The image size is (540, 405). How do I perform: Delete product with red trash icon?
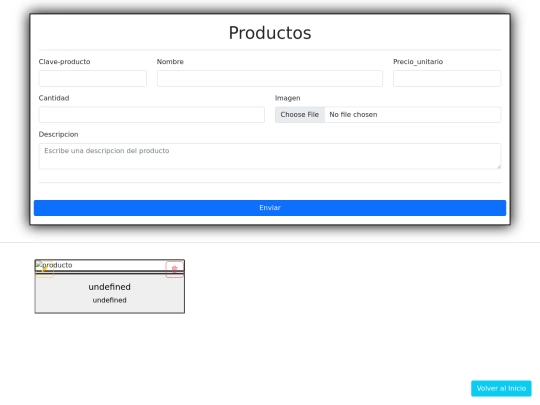click(x=175, y=269)
